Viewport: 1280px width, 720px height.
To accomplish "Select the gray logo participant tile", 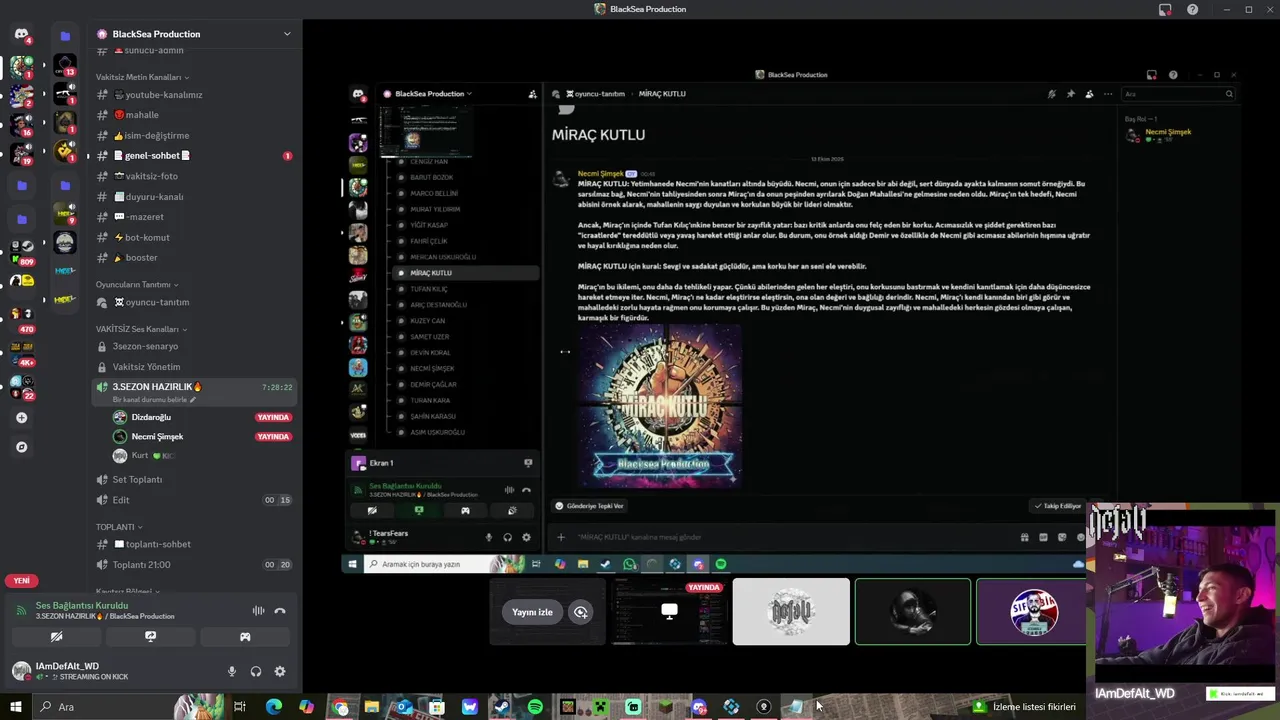I will pos(791,612).
